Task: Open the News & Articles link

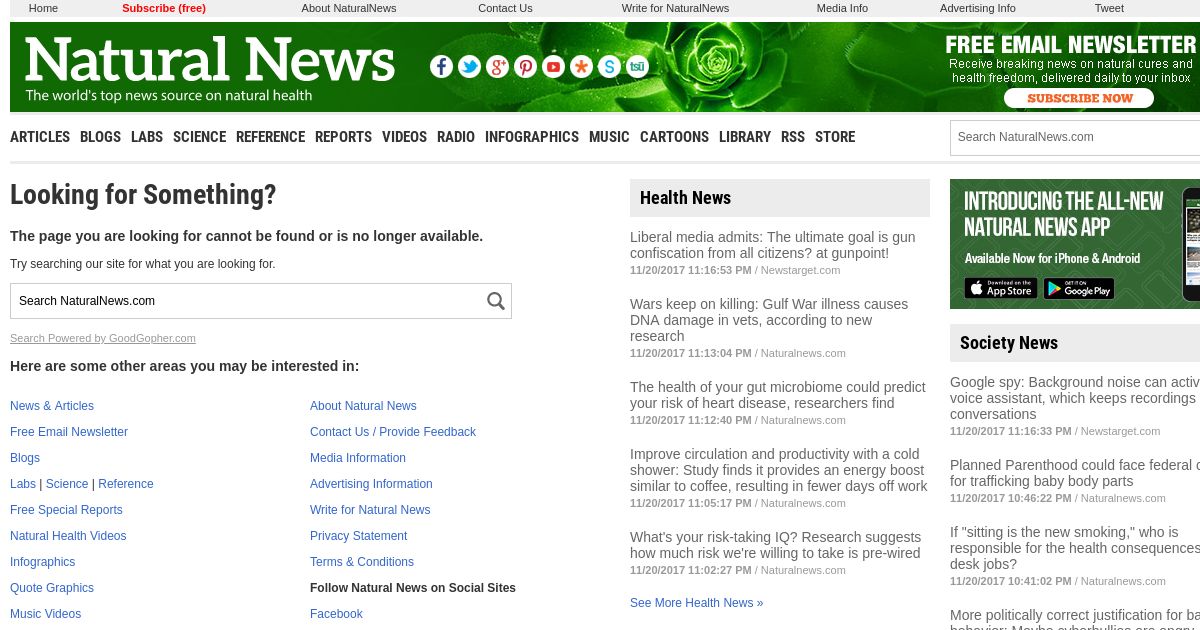Action: [x=52, y=406]
